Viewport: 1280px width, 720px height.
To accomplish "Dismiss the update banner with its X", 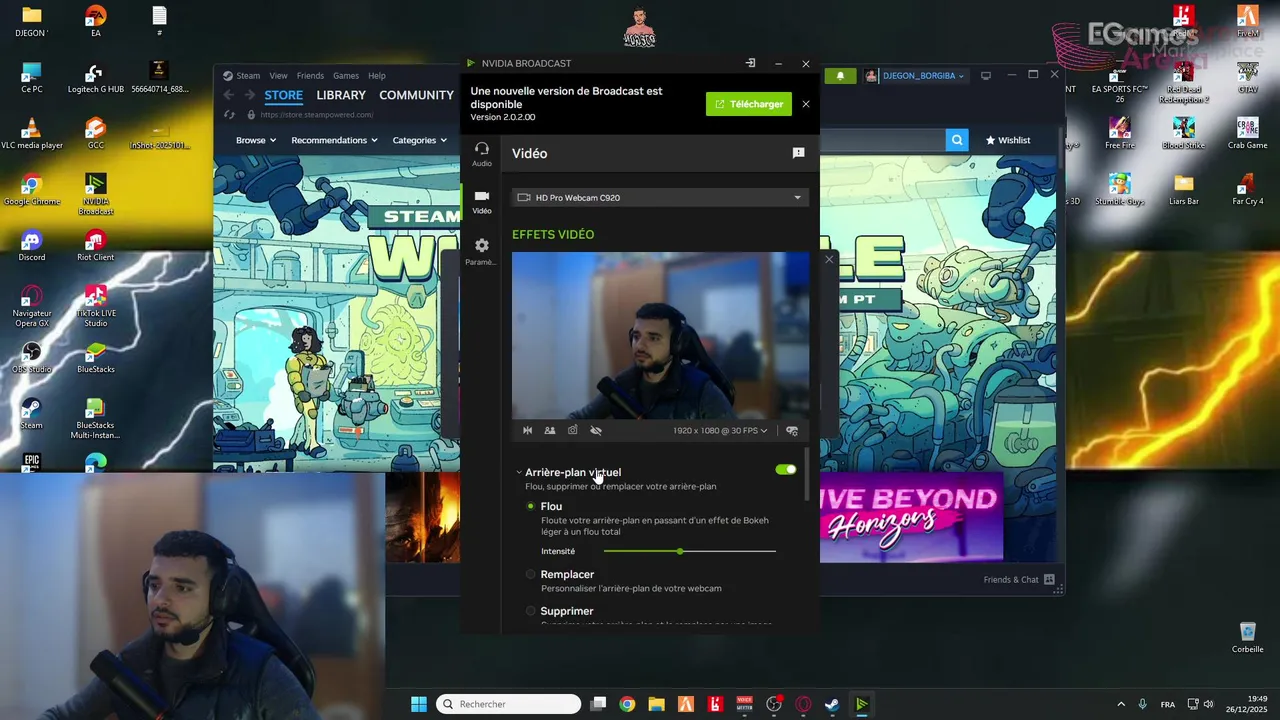I will pos(806,104).
